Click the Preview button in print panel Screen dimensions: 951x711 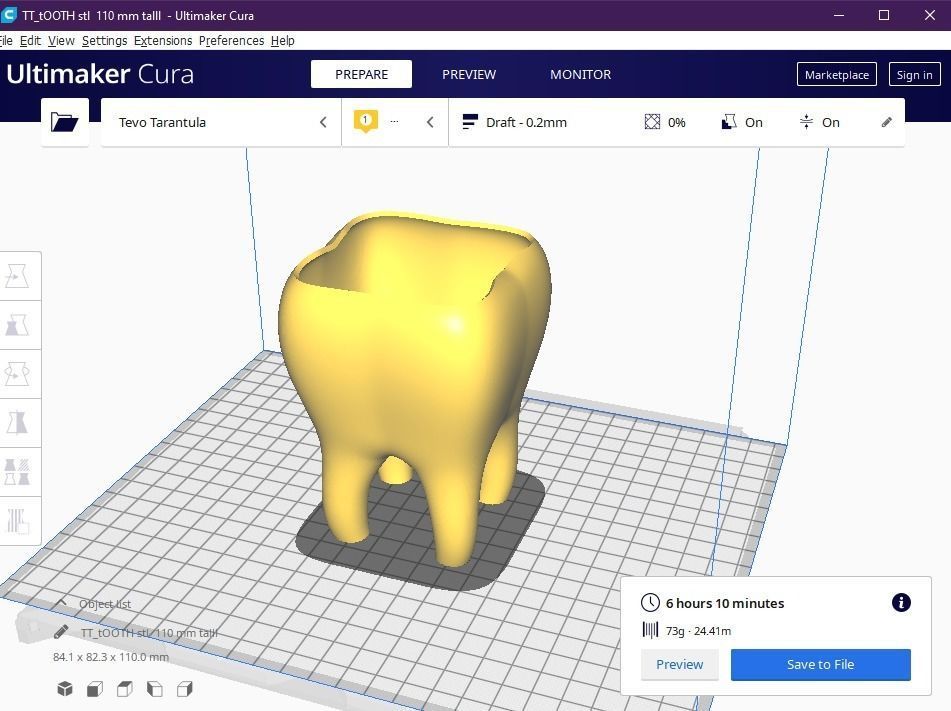(x=679, y=664)
